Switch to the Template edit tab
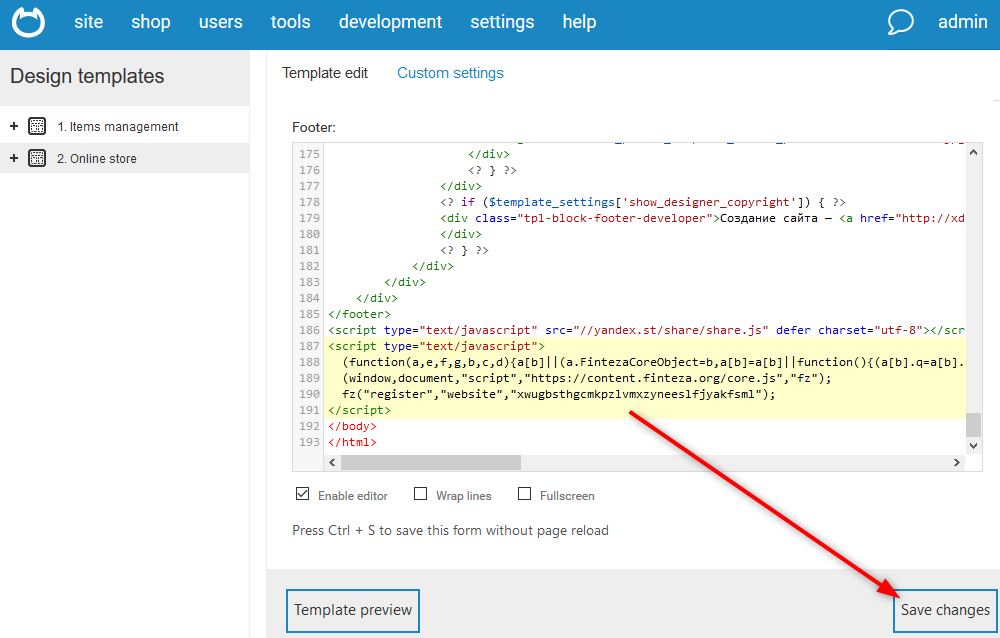Viewport: 1000px width, 638px height. [325, 73]
